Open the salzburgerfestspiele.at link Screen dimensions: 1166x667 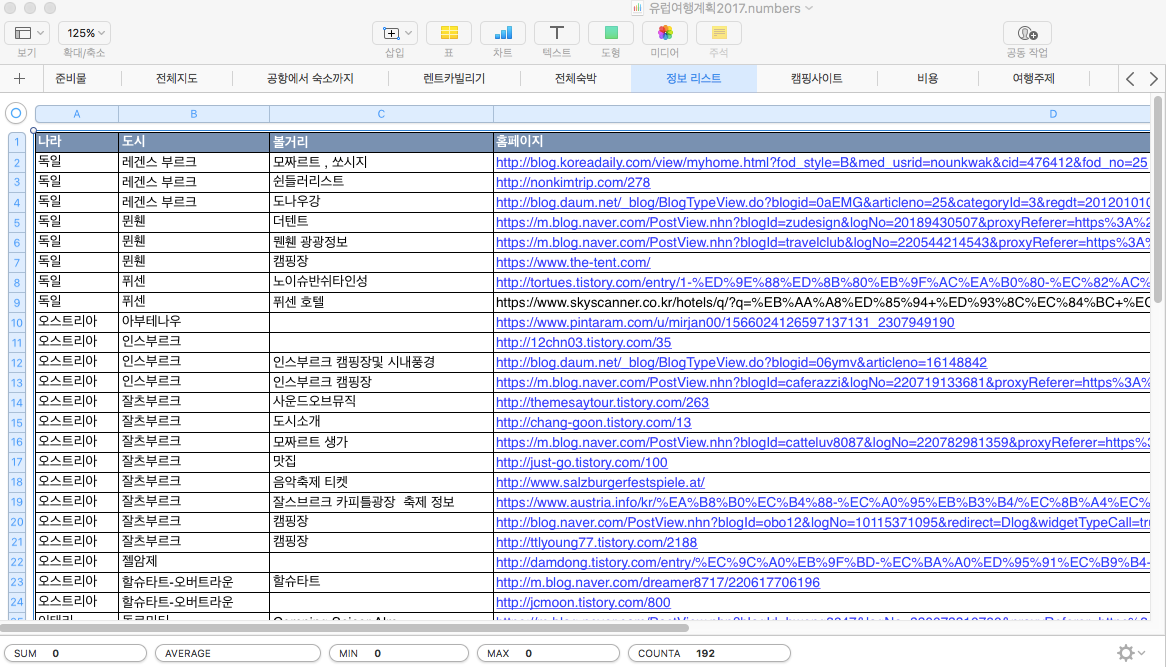click(600, 483)
